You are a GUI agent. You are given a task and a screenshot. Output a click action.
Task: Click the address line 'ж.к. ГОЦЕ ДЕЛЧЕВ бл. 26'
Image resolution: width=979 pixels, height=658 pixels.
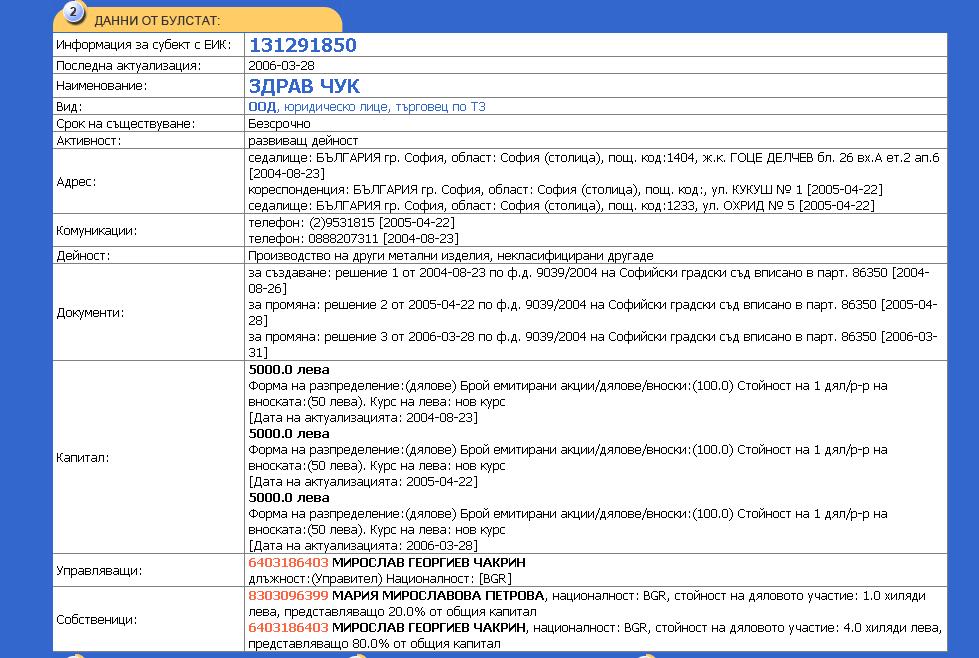coord(594,165)
